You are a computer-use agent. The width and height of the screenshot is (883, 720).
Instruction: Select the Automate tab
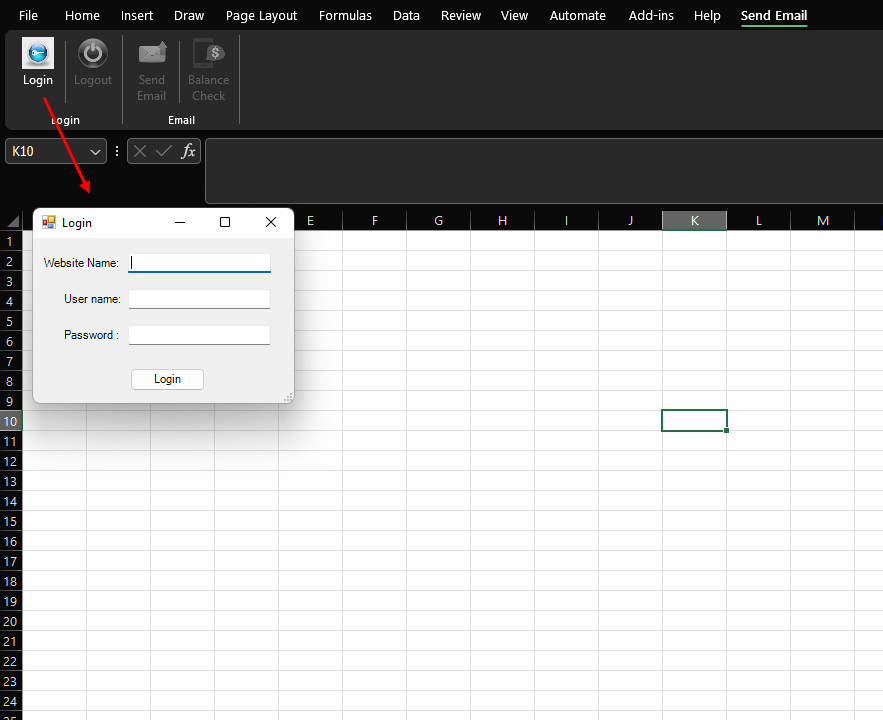click(x=577, y=15)
